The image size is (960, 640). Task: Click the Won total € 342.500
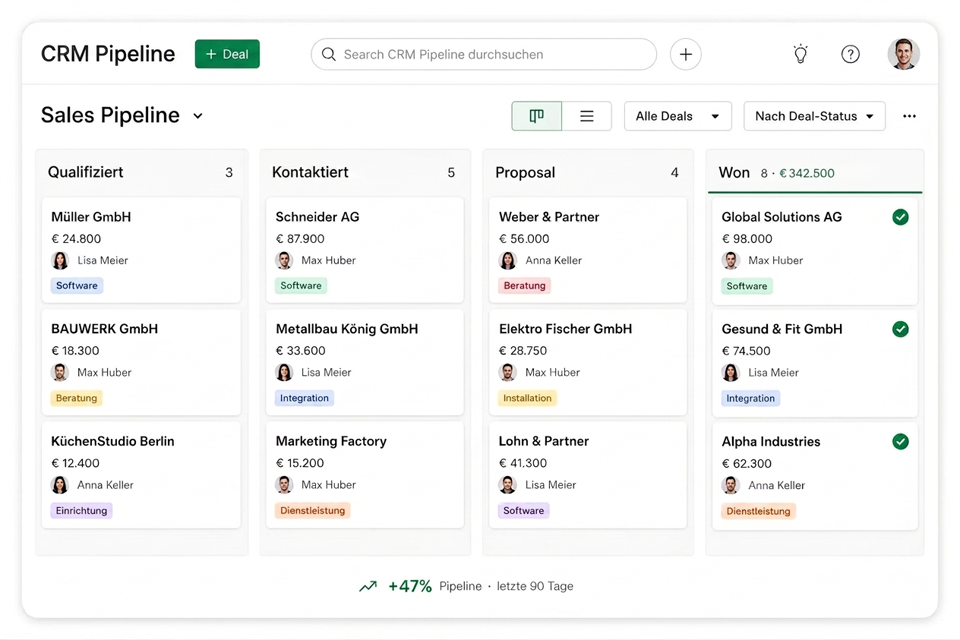807,173
